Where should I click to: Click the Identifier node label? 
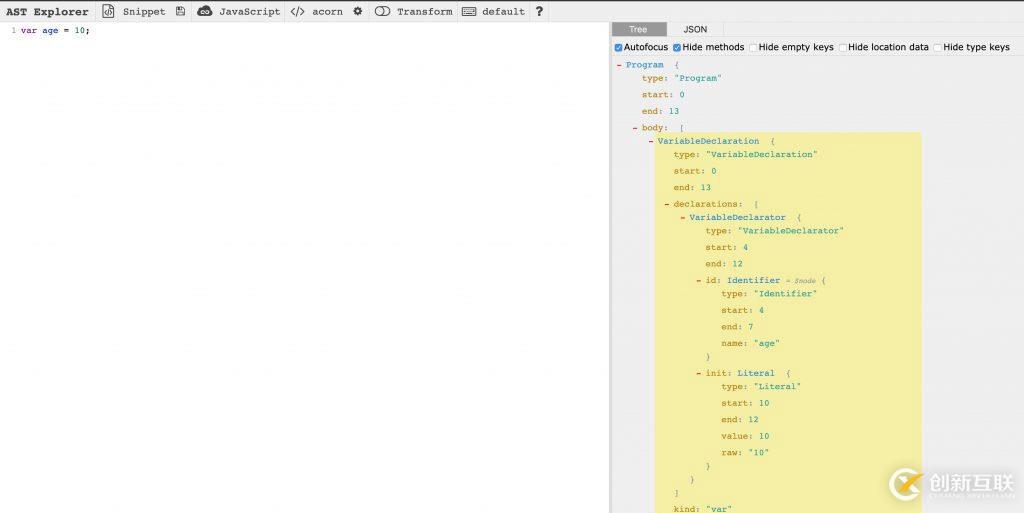coord(754,281)
